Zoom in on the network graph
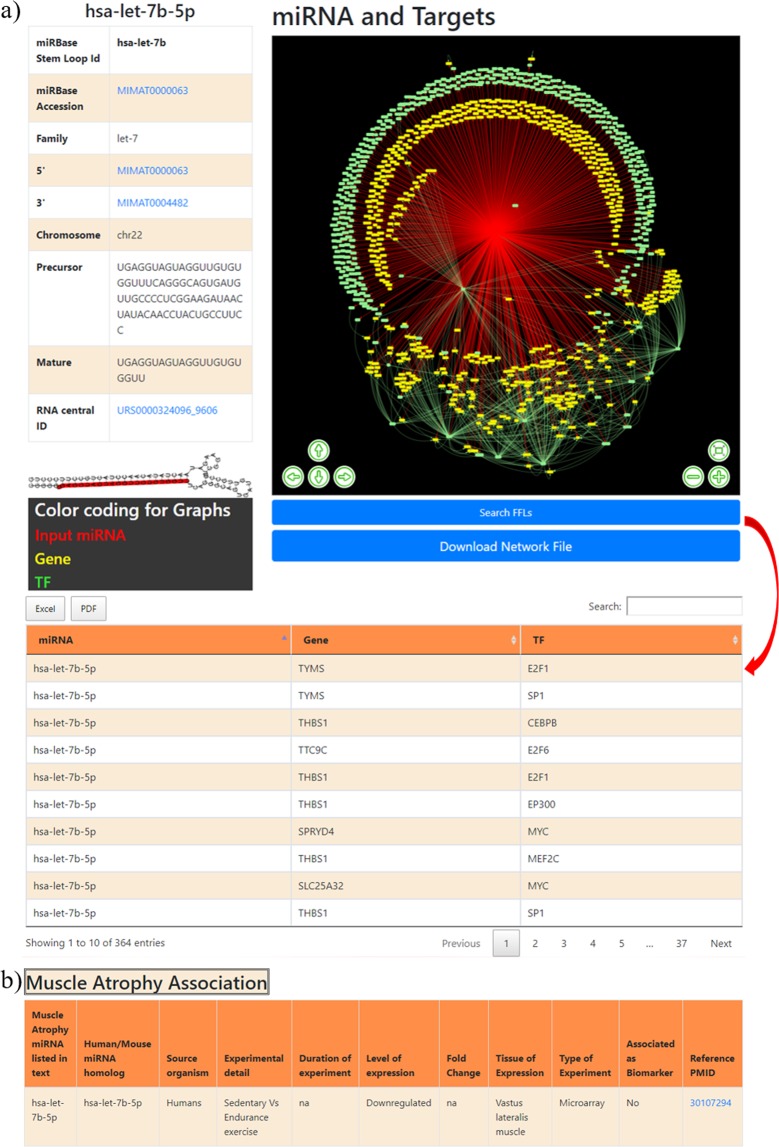 (718, 476)
